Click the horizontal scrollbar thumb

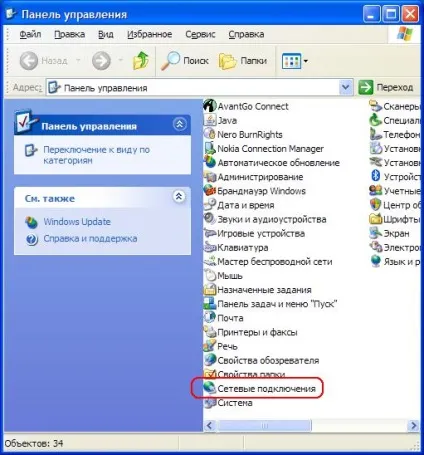264,425
